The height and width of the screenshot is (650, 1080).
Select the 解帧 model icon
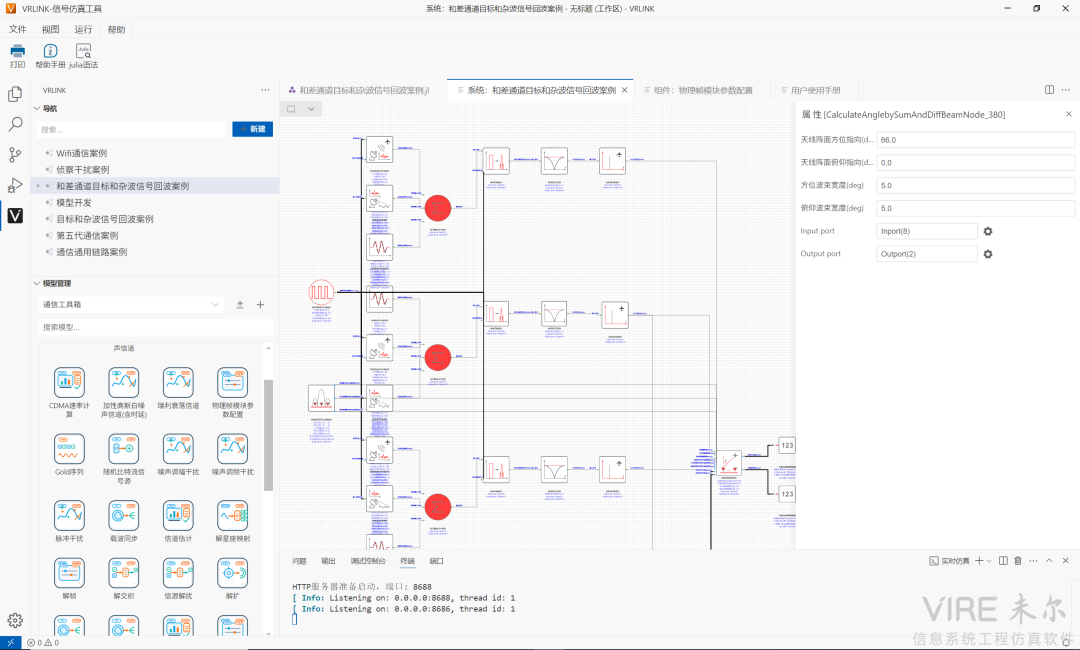point(69,573)
